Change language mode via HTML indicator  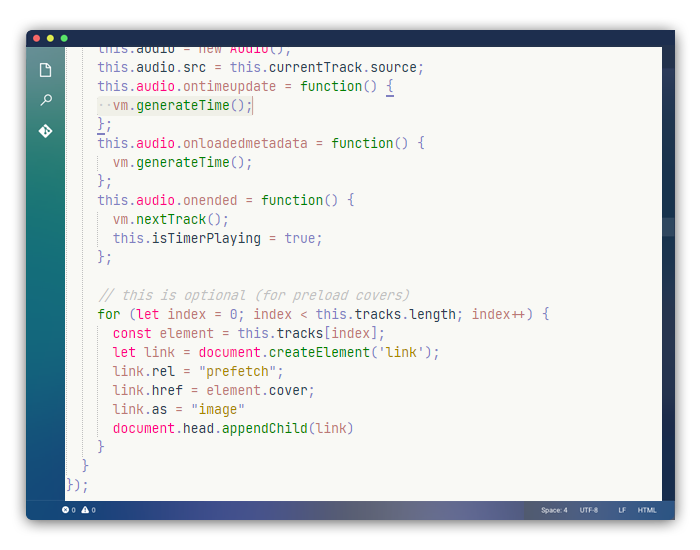(x=647, y=510)
